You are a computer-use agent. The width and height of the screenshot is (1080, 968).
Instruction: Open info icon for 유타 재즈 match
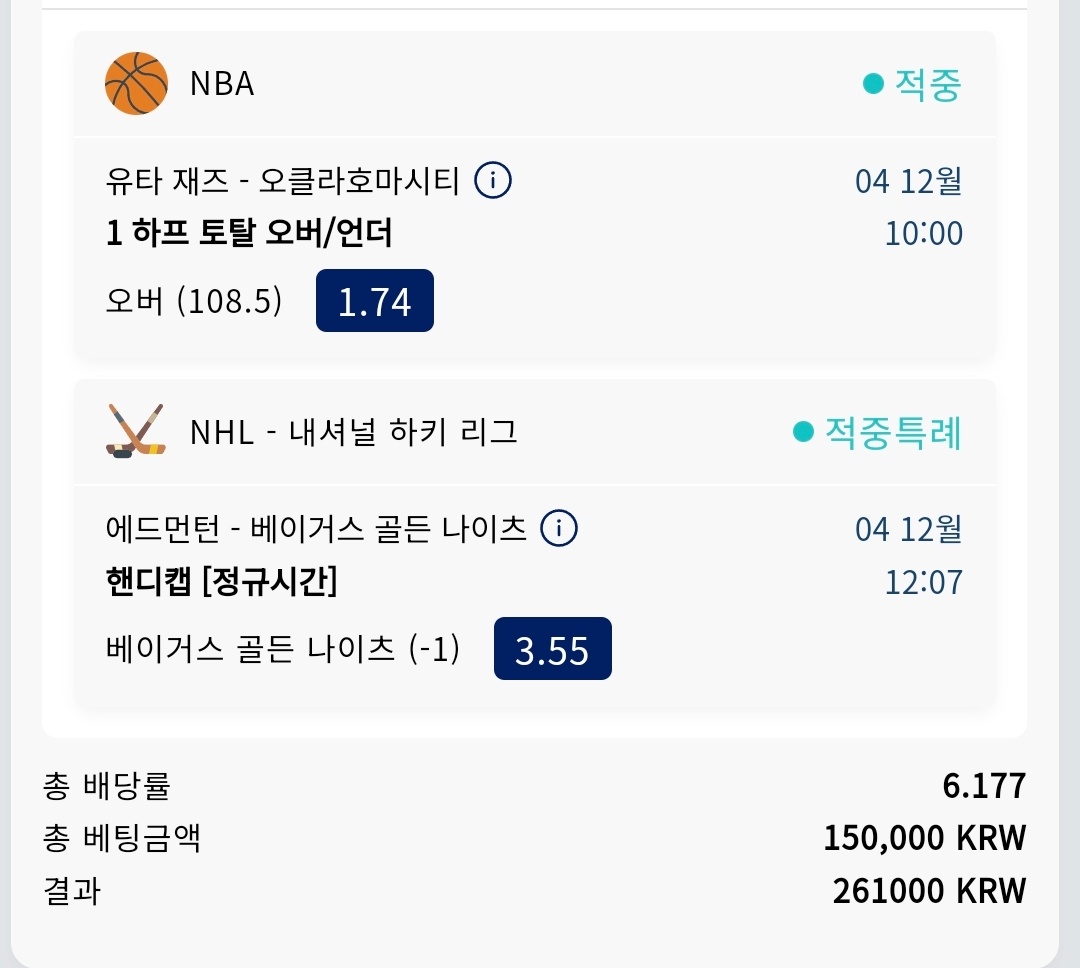pyautogui.click(x=493, y=181)
